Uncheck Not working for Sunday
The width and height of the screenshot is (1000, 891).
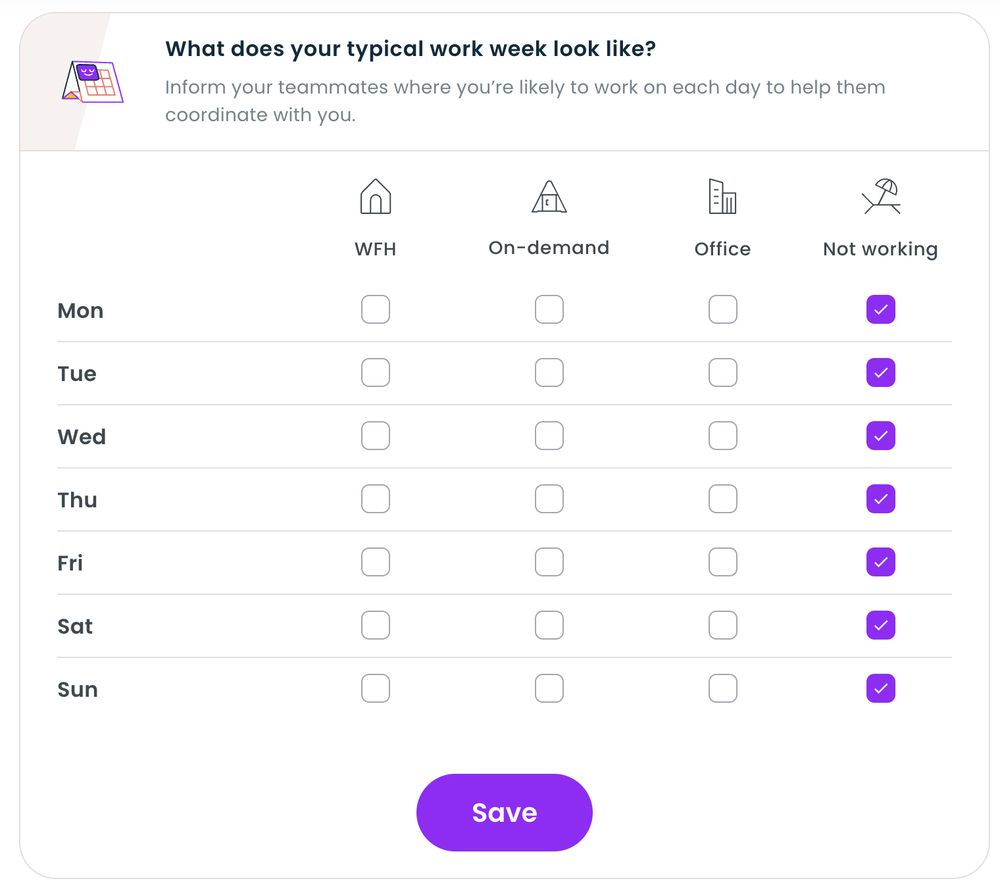(880, 688)
